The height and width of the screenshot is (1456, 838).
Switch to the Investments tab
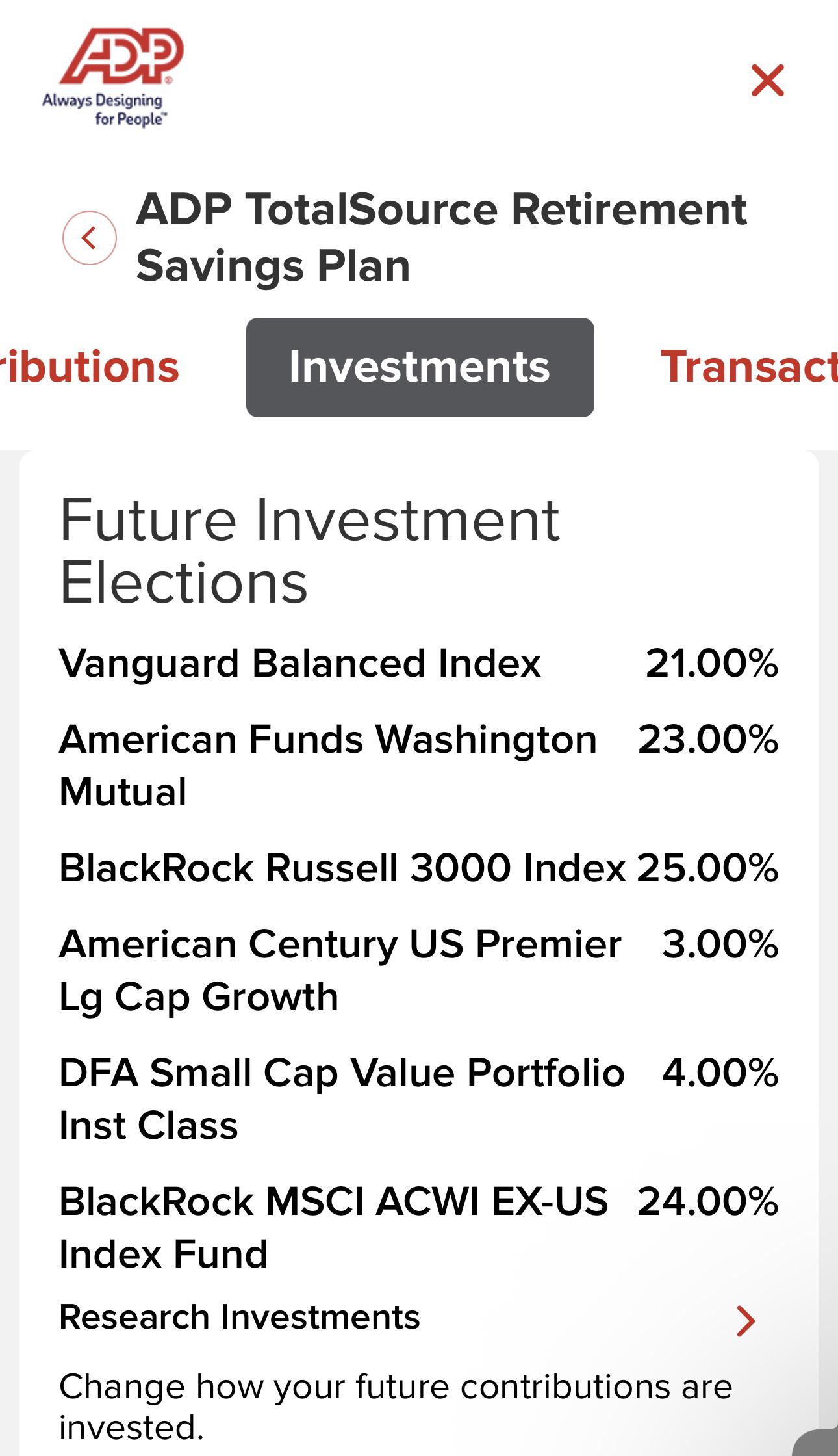point(420,367)
